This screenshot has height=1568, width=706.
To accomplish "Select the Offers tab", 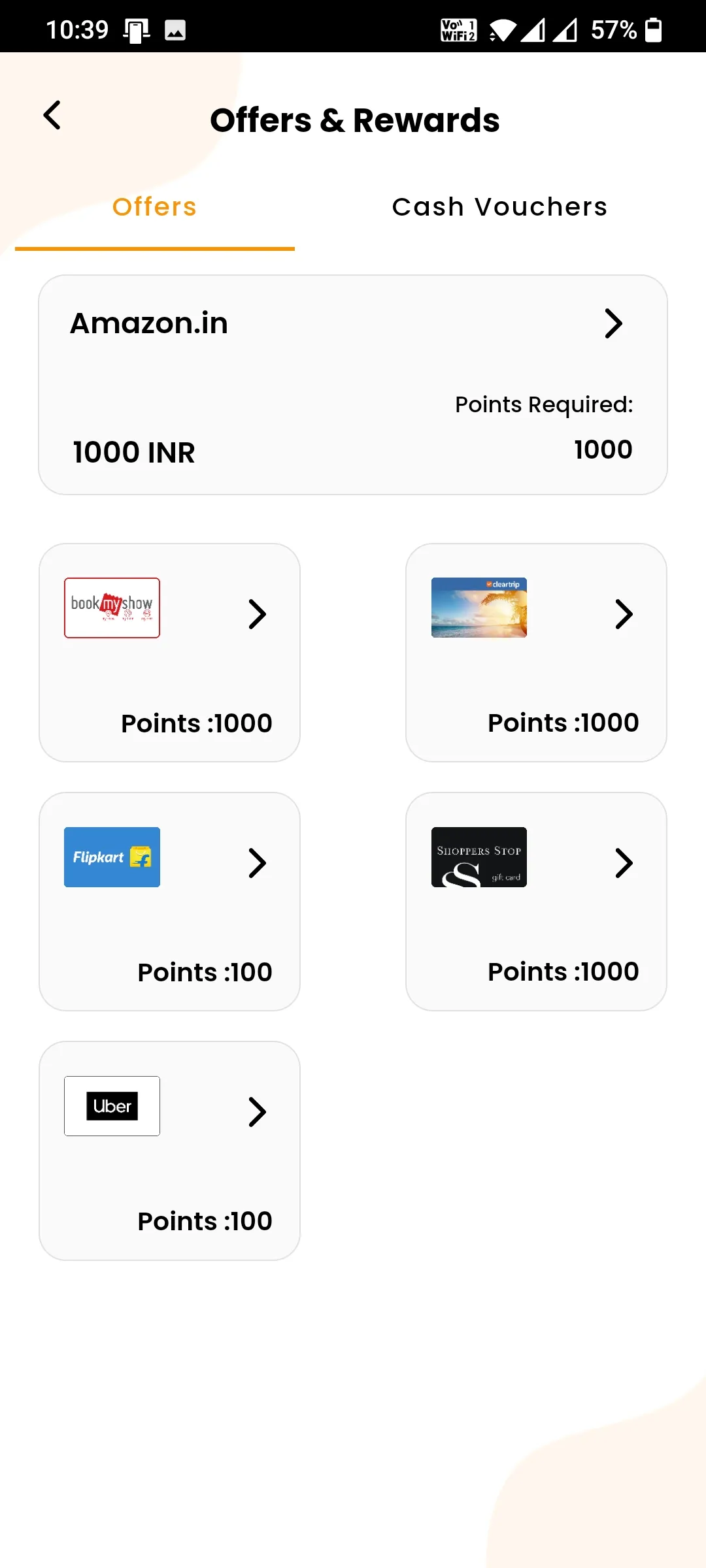I will pos(154,207).
